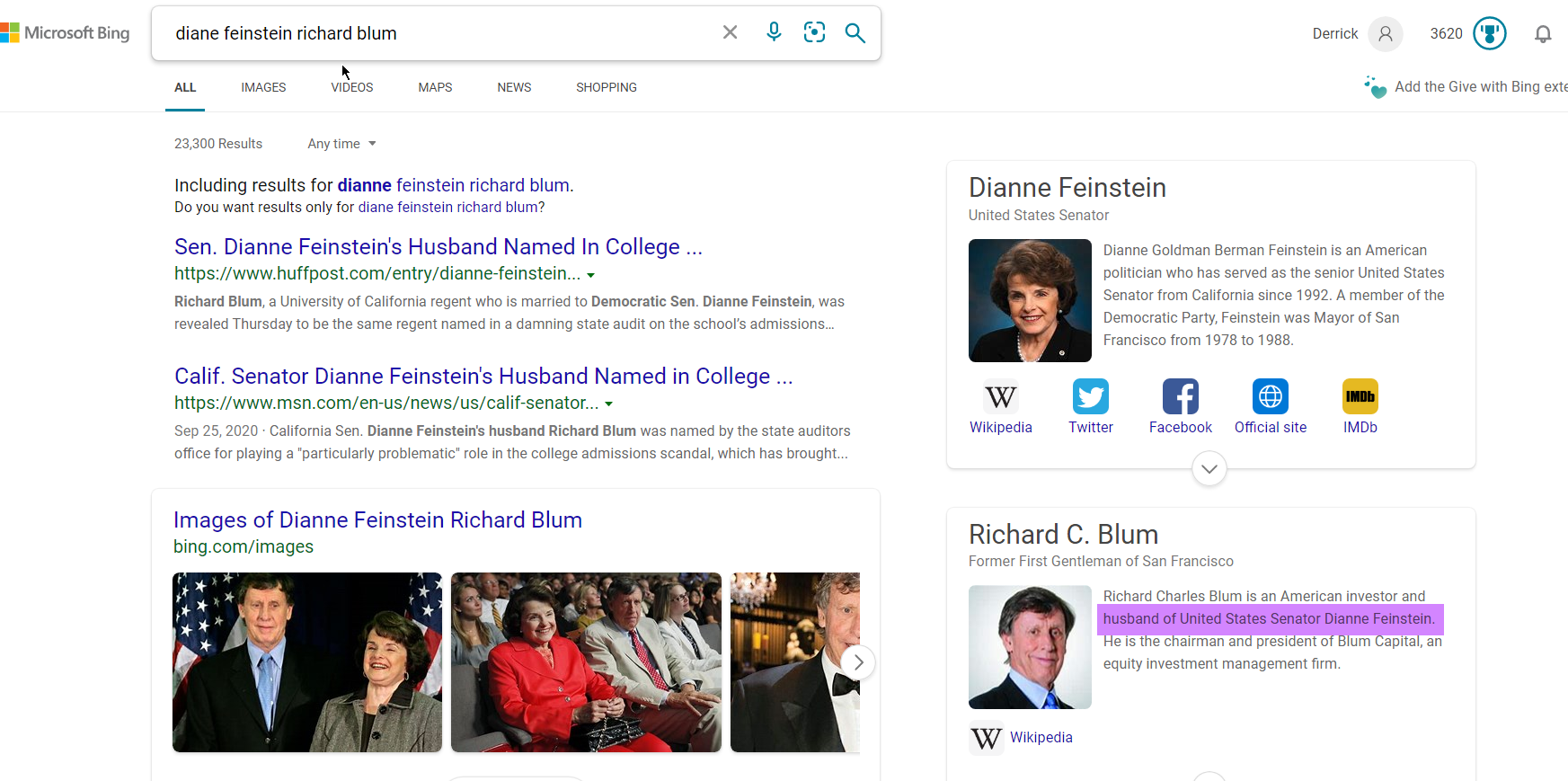The width and height of the screenshot is (1568, 781).
Task: Select the ALL tab
Action: coord(185,87)
